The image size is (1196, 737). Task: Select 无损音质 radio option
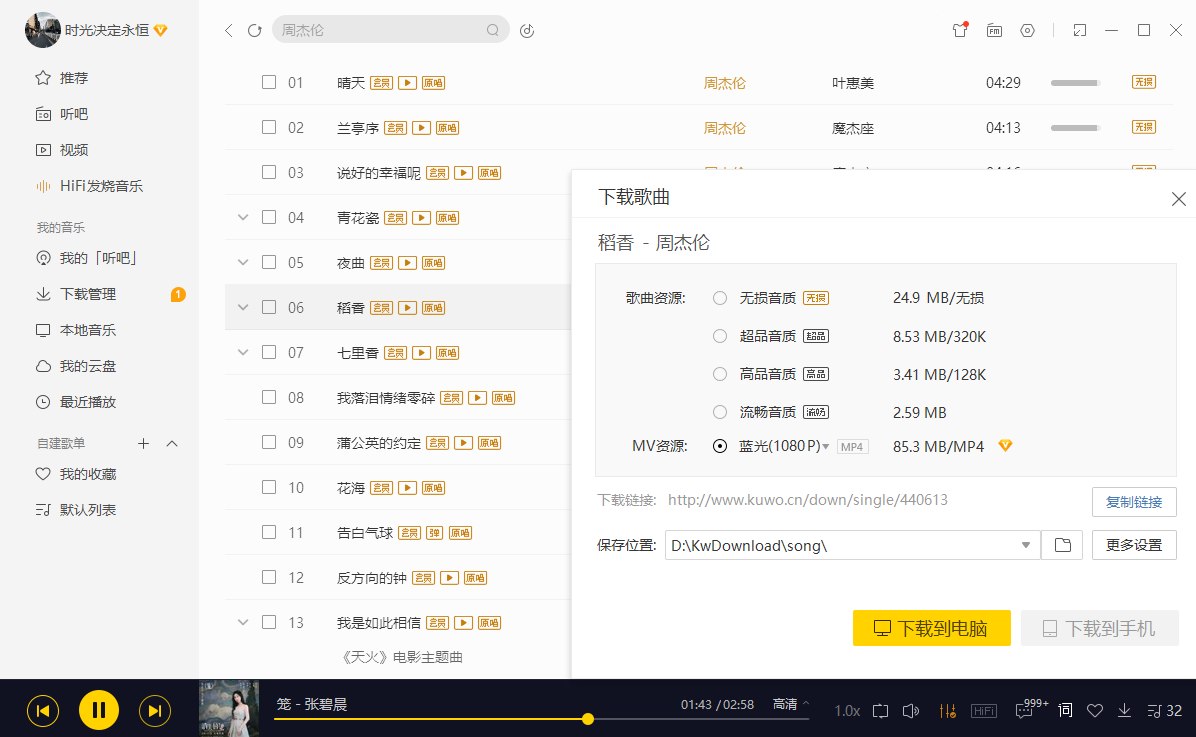pyautogui.click(x=719, y=298)
